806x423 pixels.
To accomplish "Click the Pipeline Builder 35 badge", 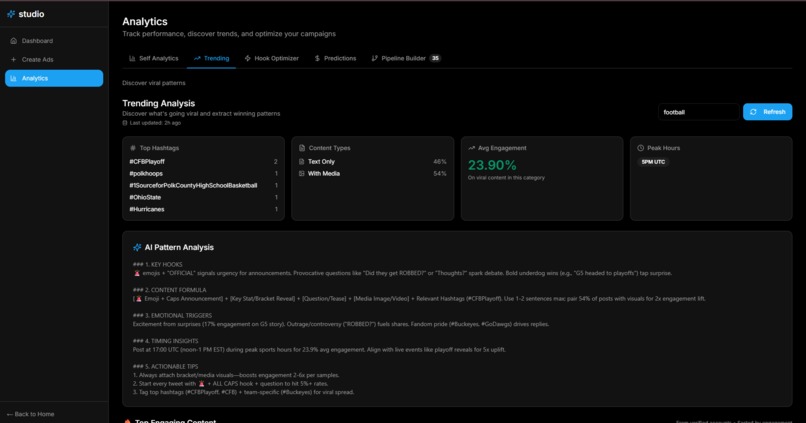I will pos(435,58).
